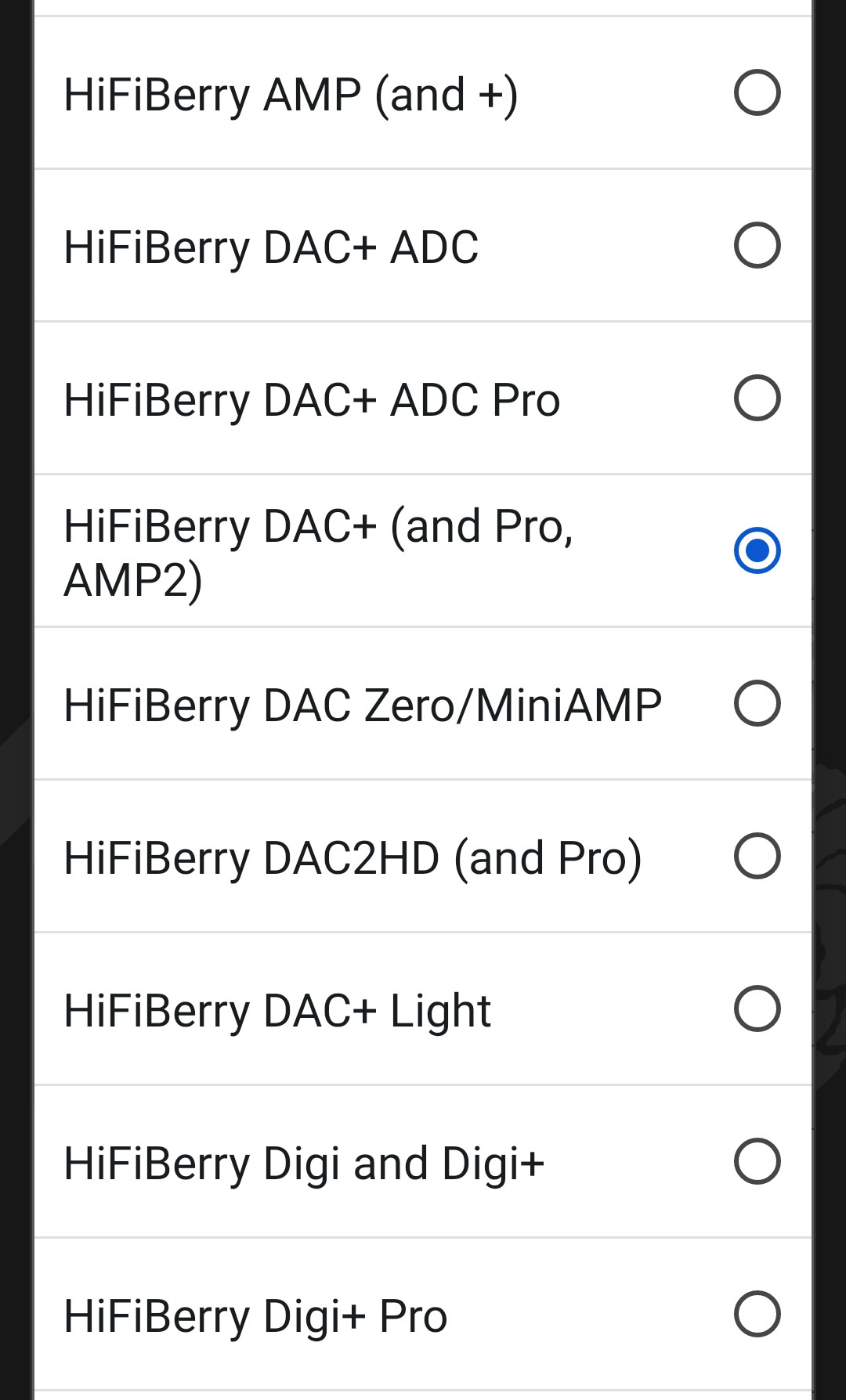846x1400 pixels.
Task: Tap the HiFiBerry AMP (and +) label
Action: pos(291,96)
